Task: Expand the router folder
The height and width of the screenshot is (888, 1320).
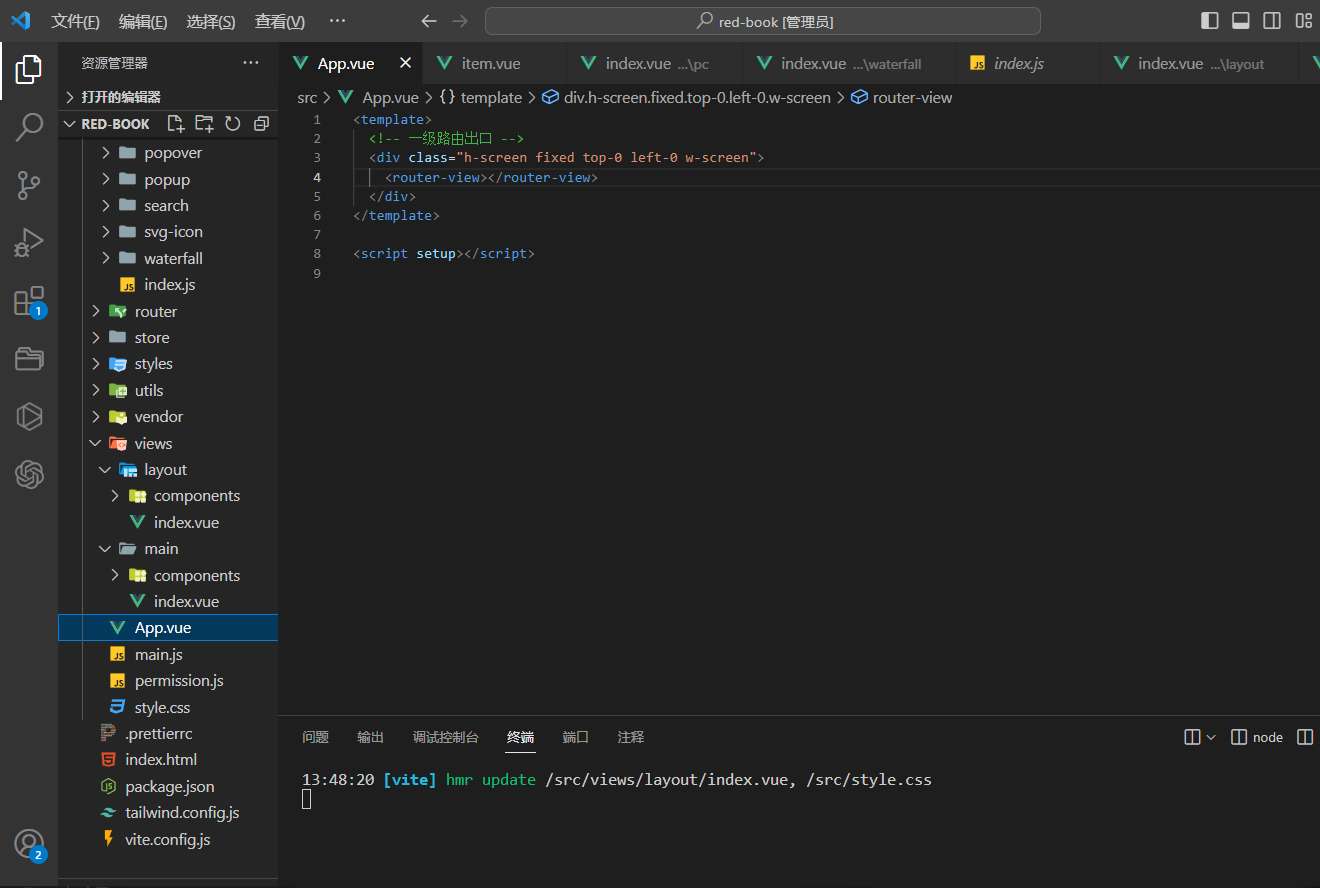Action: [x=168, y=311]
